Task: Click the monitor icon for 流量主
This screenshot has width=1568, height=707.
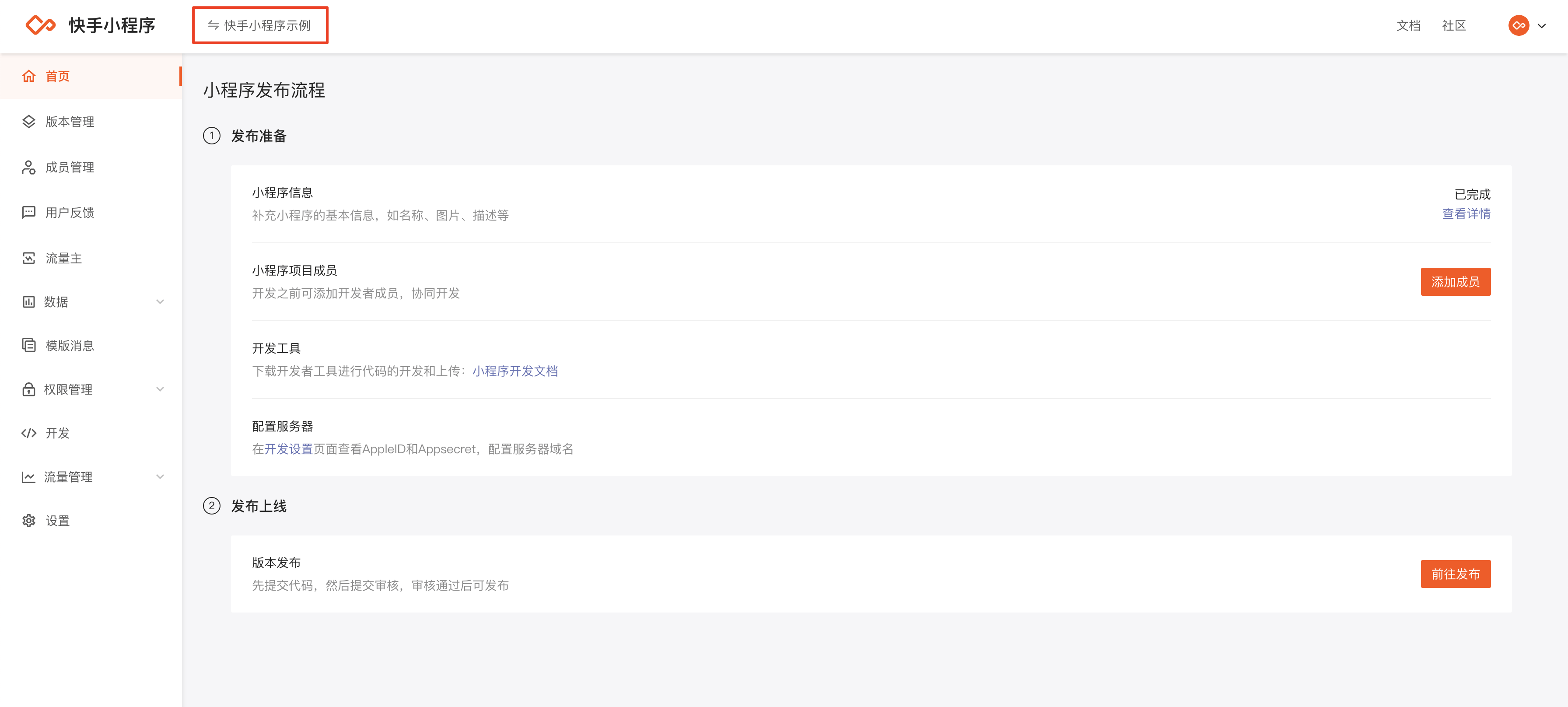Action: point(28,258)
